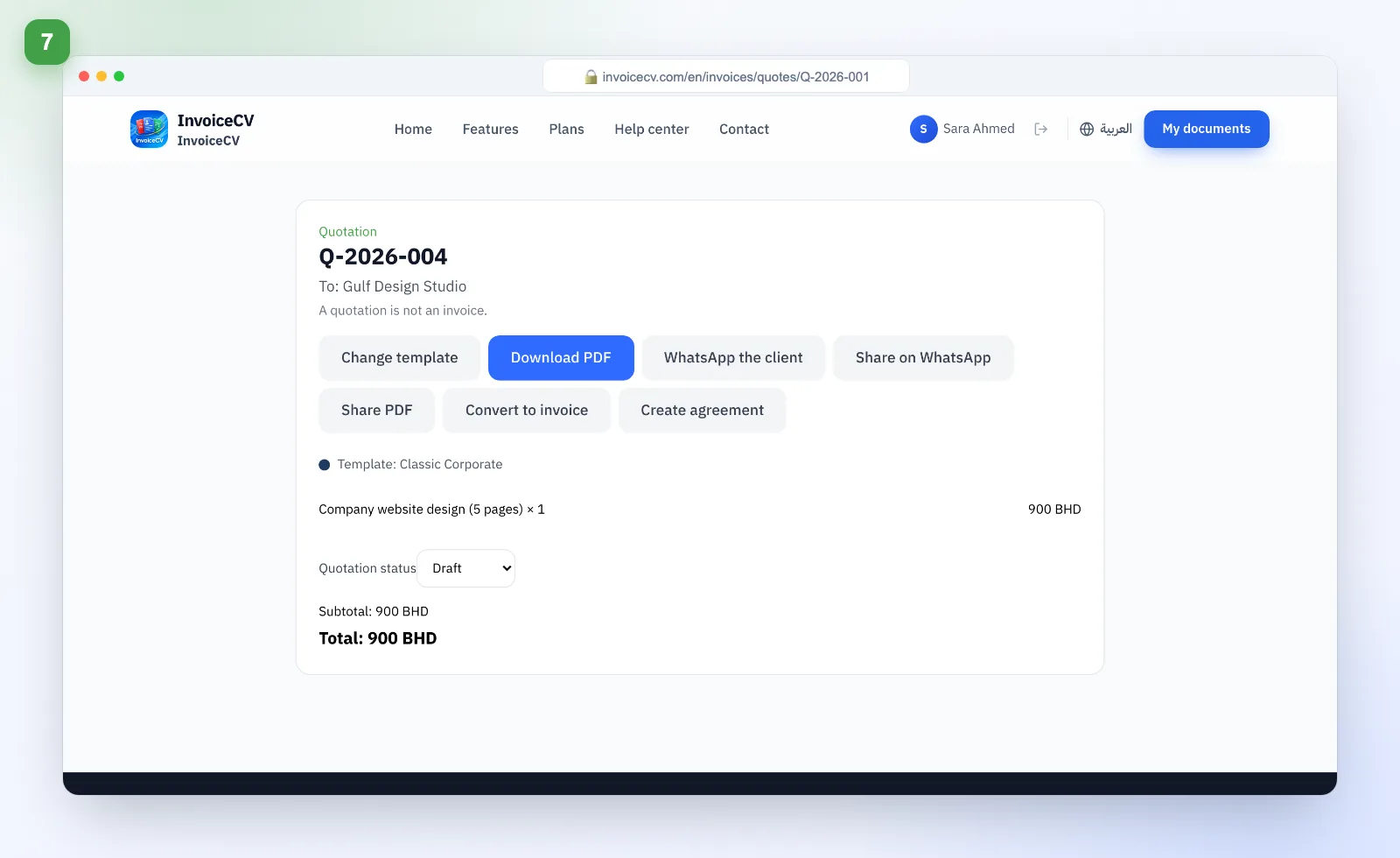Click 'Template: Classic Corporate' label

[420, 464]
